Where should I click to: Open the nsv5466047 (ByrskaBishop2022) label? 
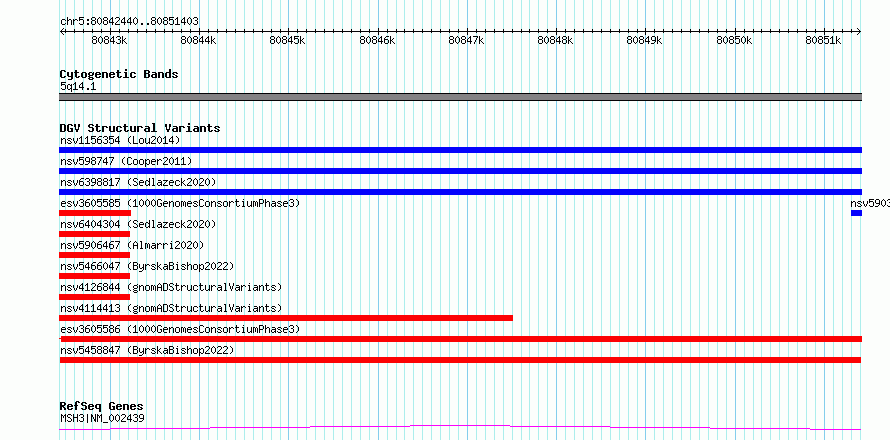(x=147, y=266)
